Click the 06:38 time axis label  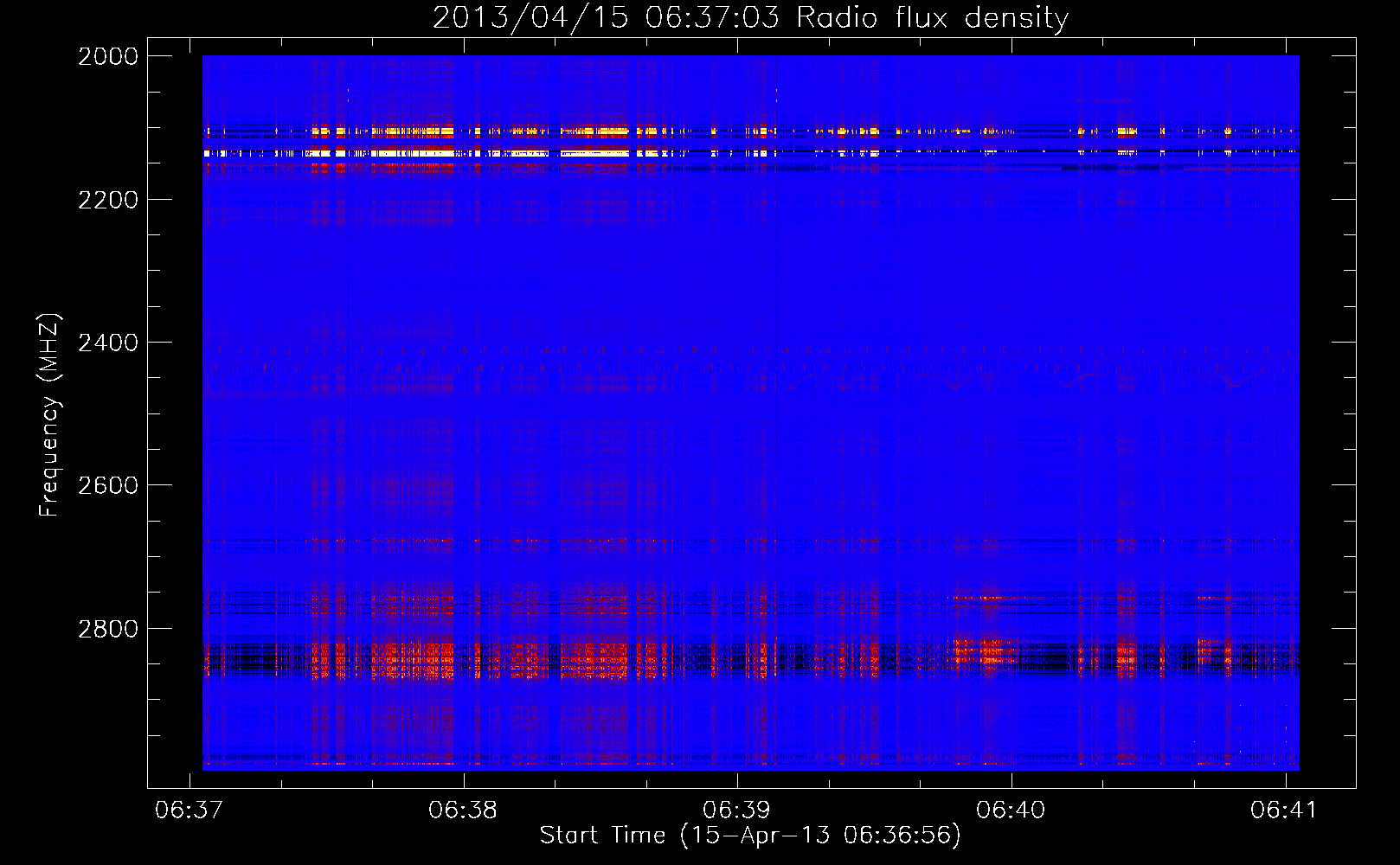[463, 810]
